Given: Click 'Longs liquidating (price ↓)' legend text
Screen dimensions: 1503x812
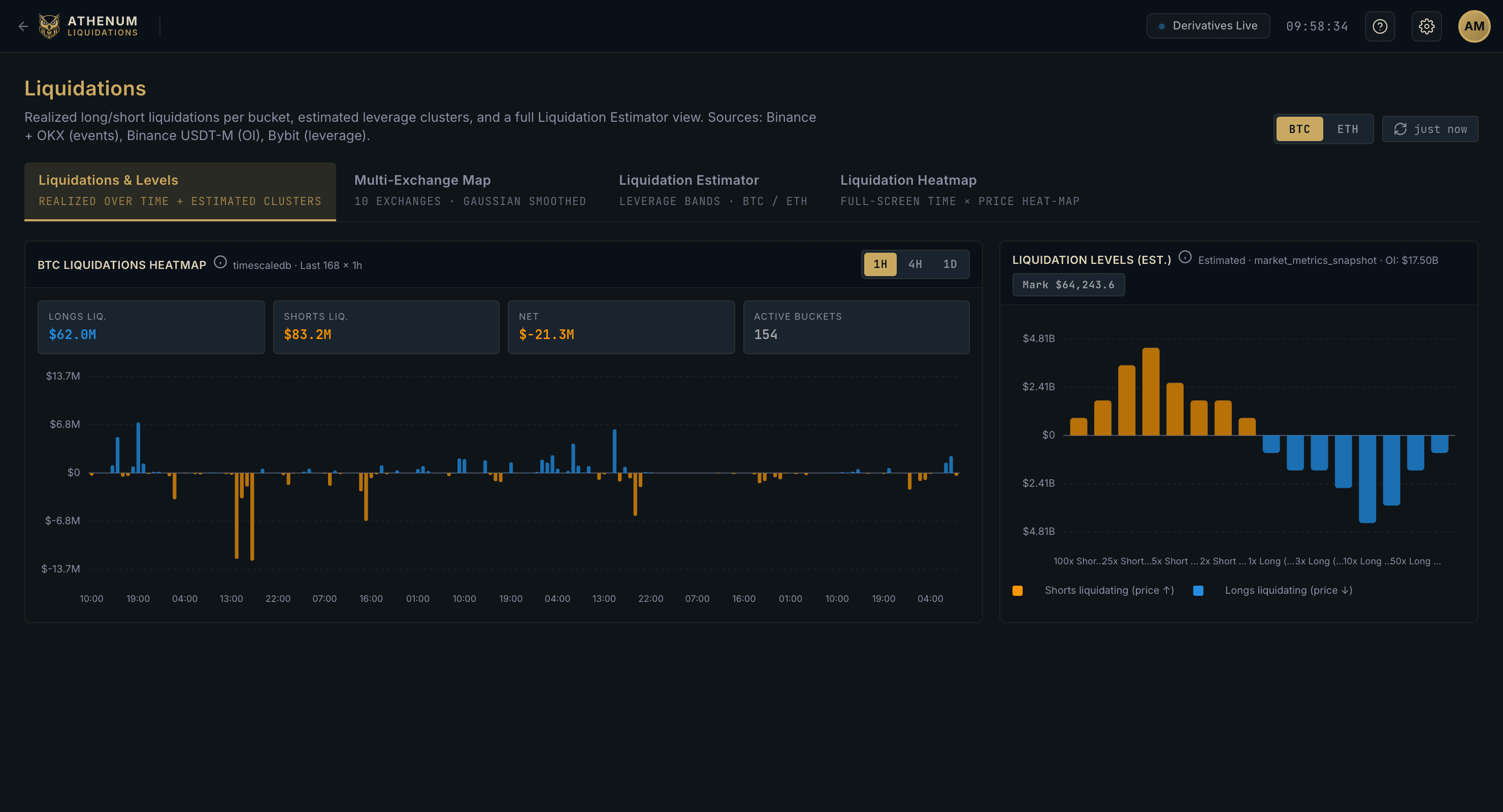Looking at the screenshot, I should pyautogui.click(x=1288, y=590).
